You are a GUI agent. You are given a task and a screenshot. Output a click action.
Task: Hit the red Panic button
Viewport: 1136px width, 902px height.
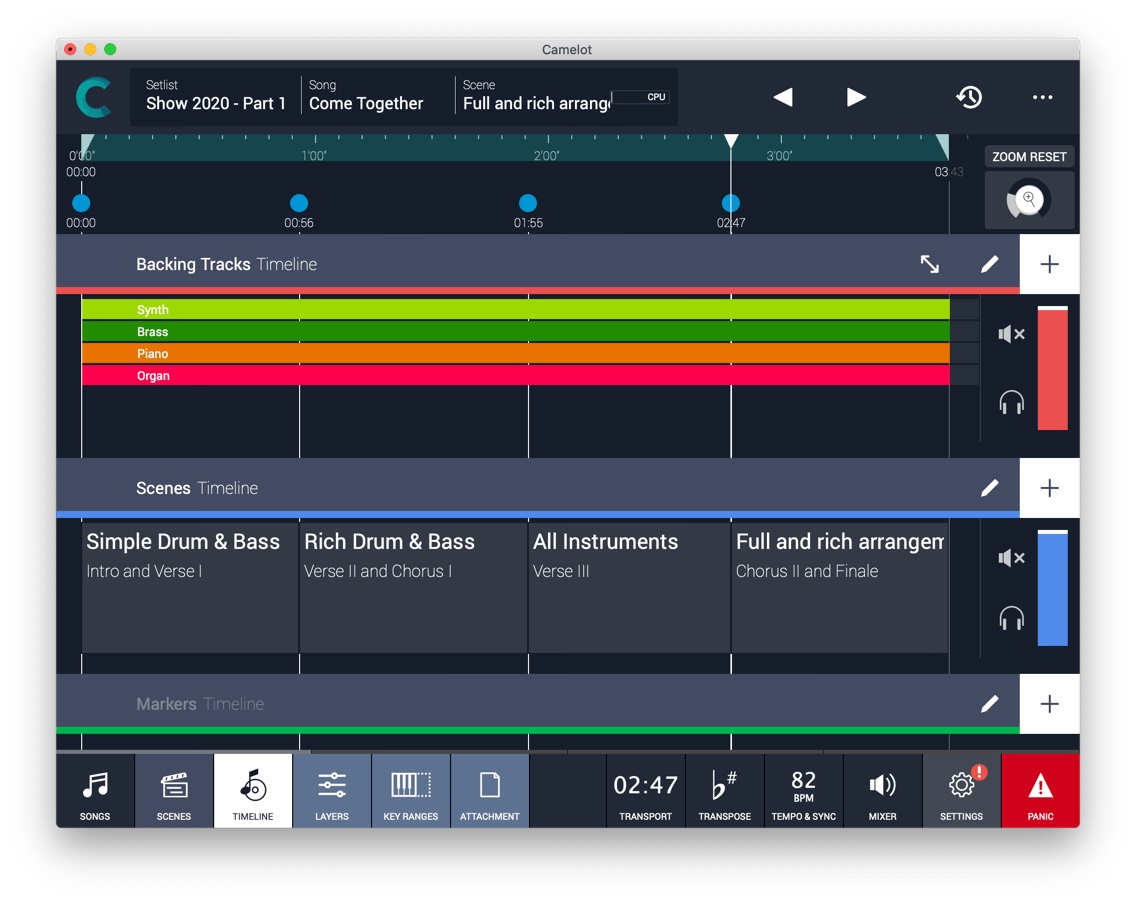click(x=1040, y=791)
